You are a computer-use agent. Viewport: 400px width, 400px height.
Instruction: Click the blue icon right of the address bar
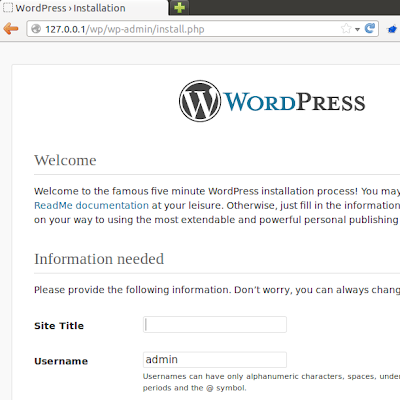tap(393, 29)
